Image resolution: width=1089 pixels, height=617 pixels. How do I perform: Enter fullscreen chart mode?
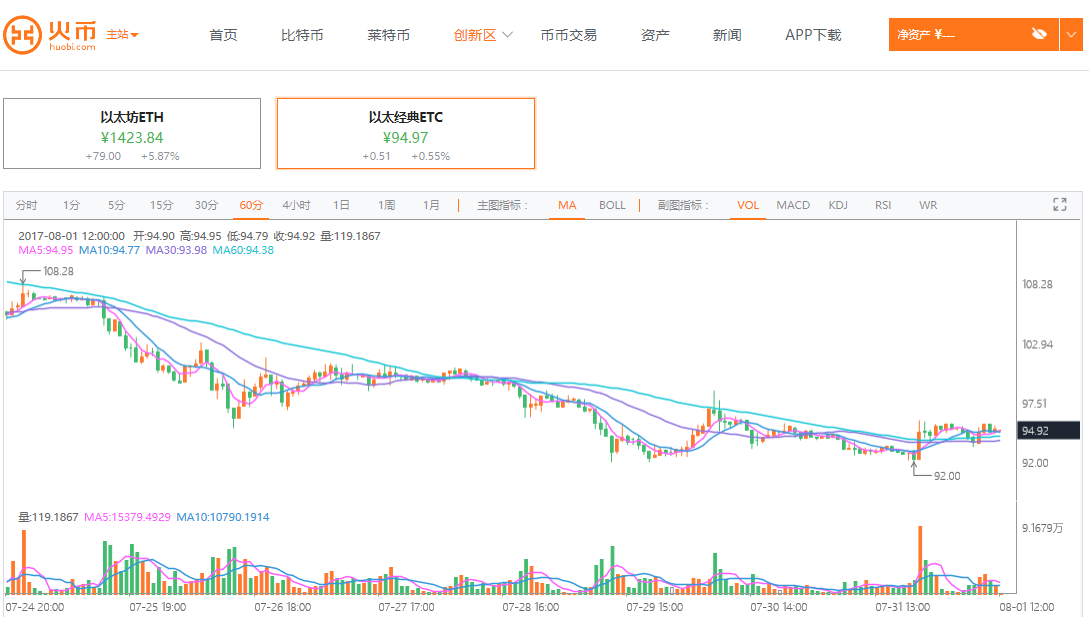1060,205
